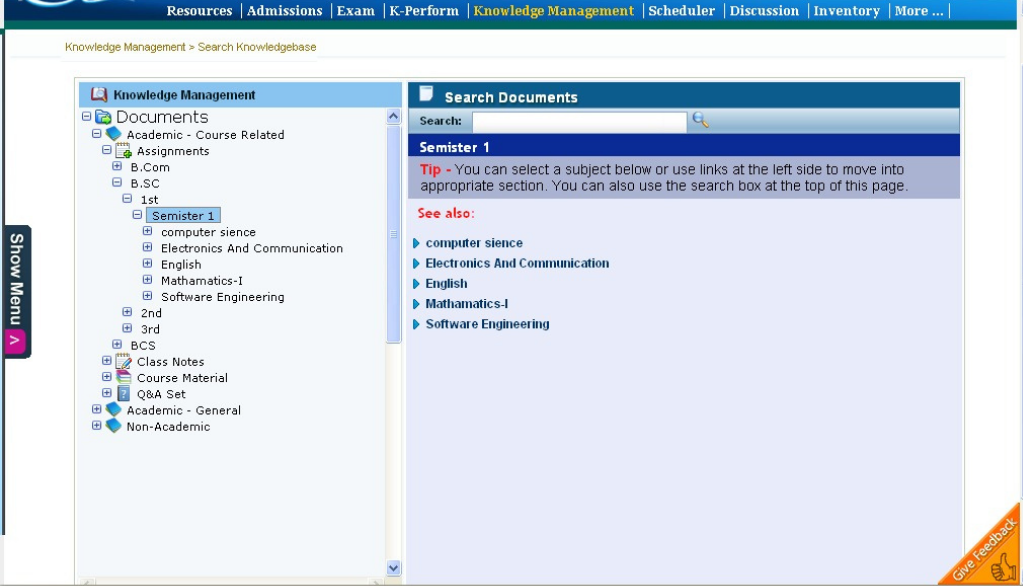Expand the 2nd year node
Screen dimensions: 1024x586
click(x=127, y=312)
